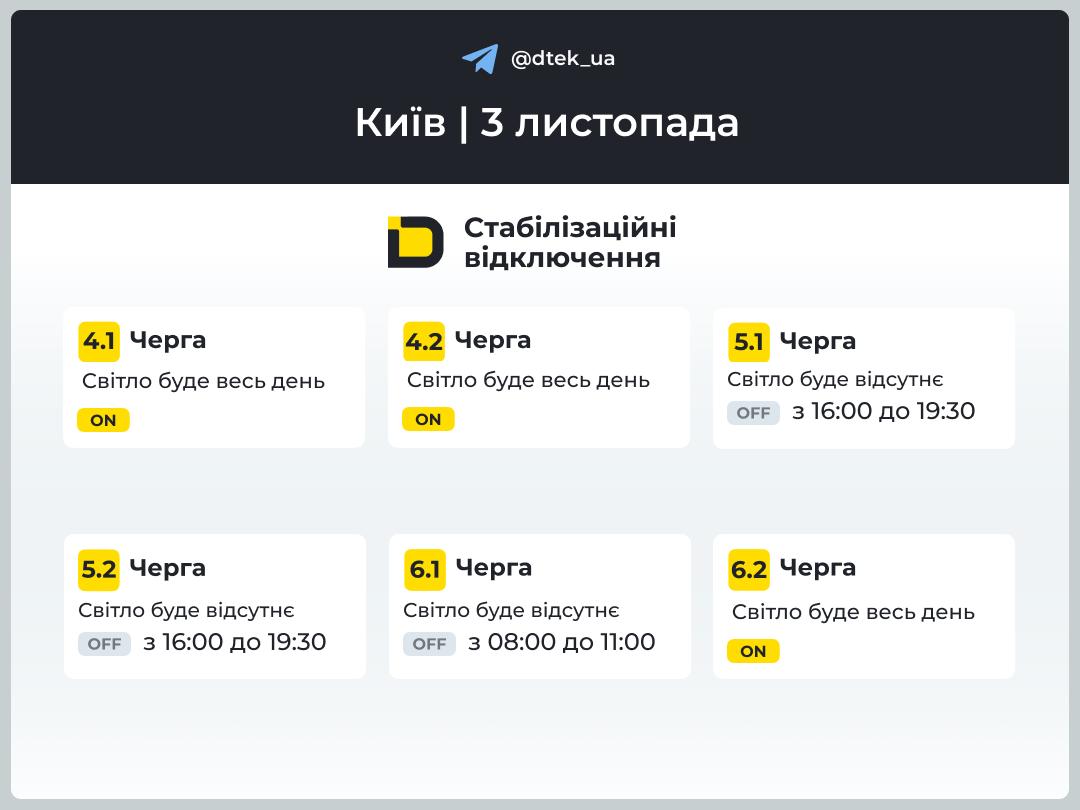The width and height of the screenshot is (1080, 810).
Task: Click the OFF indicator for queue 5.2
Action: tap(104, 644)
